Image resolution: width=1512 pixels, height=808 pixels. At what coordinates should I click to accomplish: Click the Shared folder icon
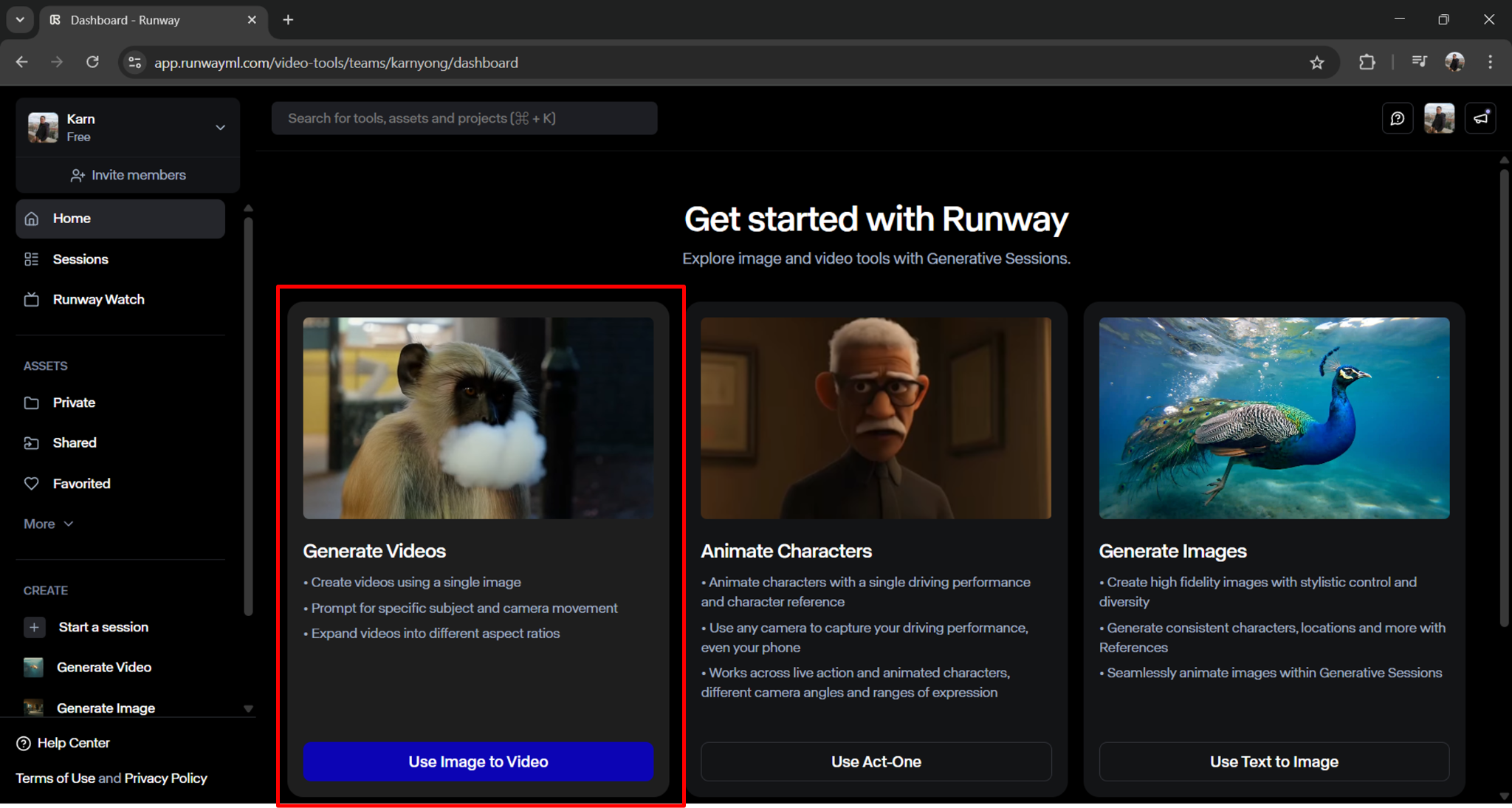tap(32, 443)
